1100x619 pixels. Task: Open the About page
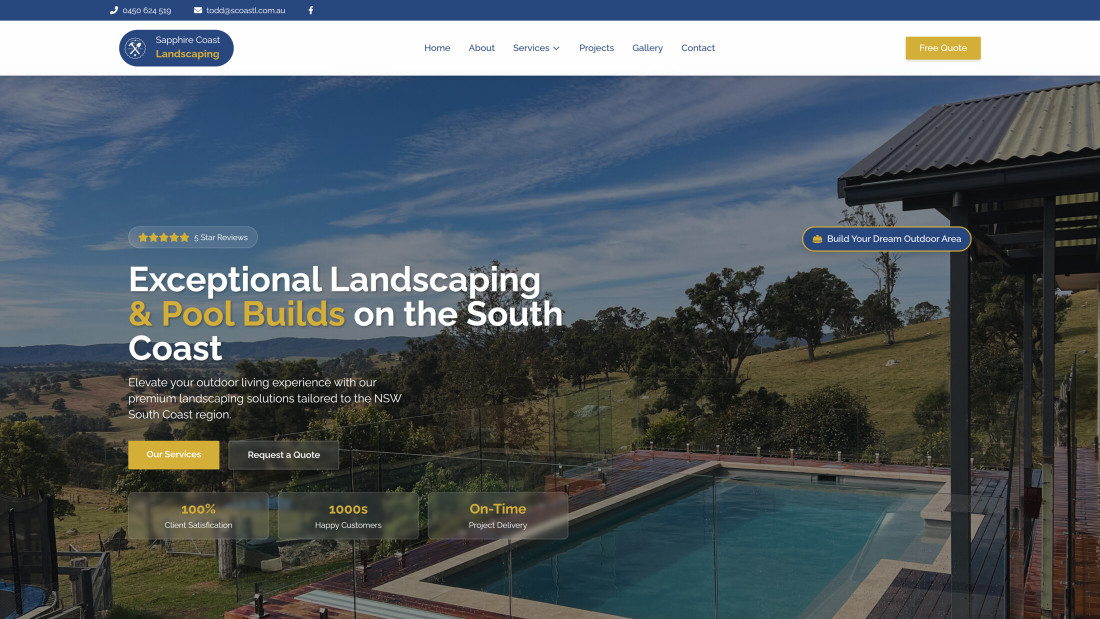(x=481, y=48)
